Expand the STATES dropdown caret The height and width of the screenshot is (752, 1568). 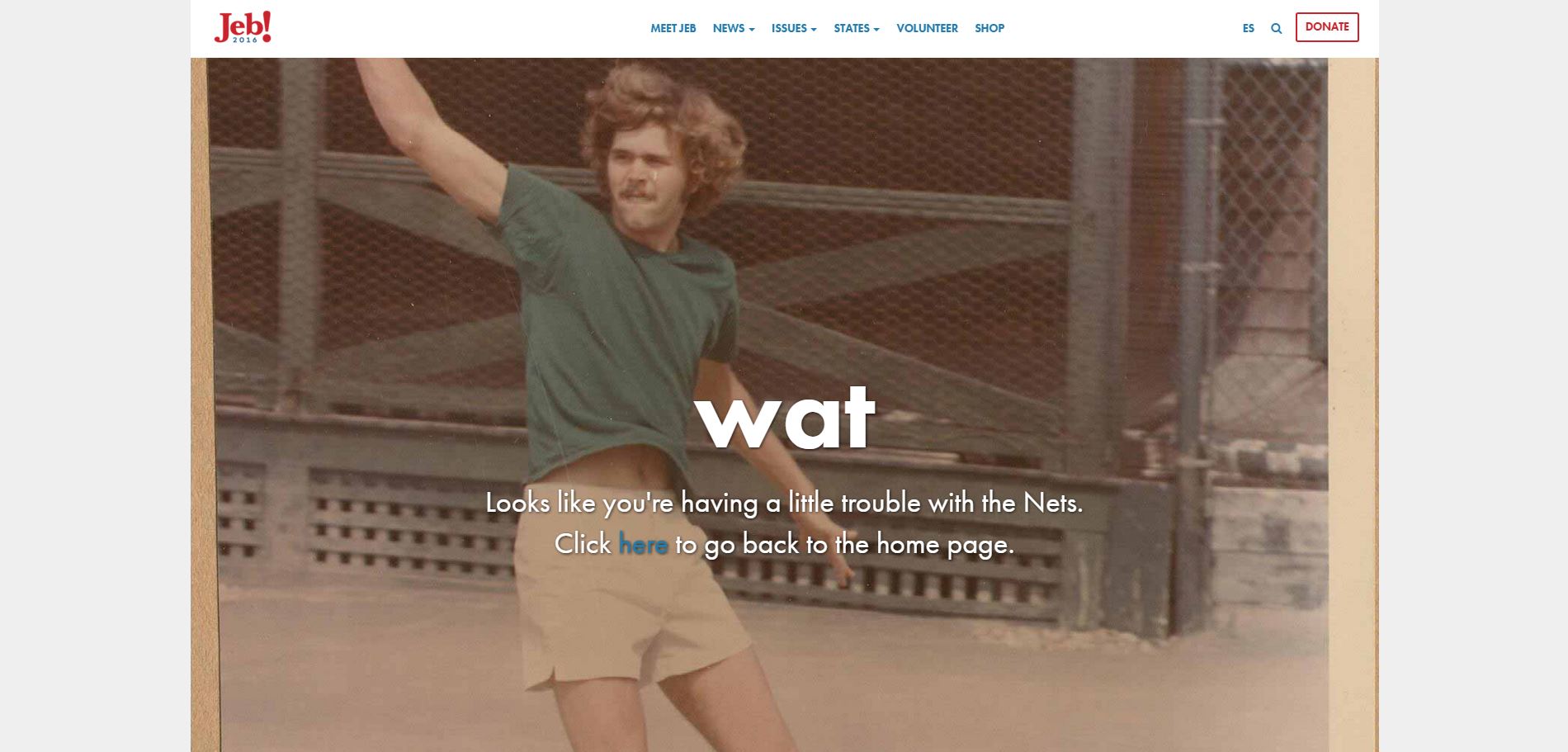[x=876, y=29]
